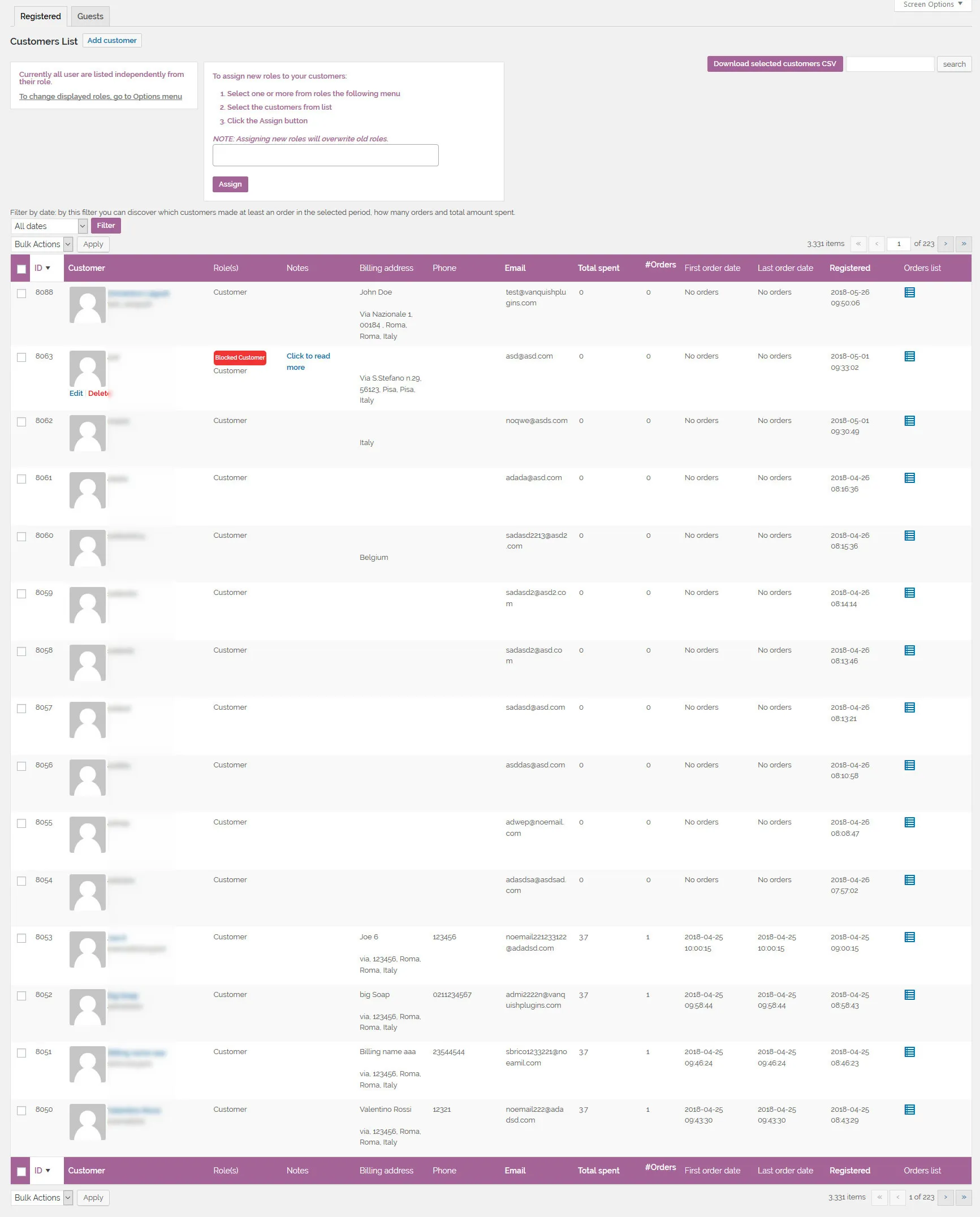Viewport: 980px width, 1217px height.
Task: Check the select-all customers checkbox
Action: click(21, 270)
